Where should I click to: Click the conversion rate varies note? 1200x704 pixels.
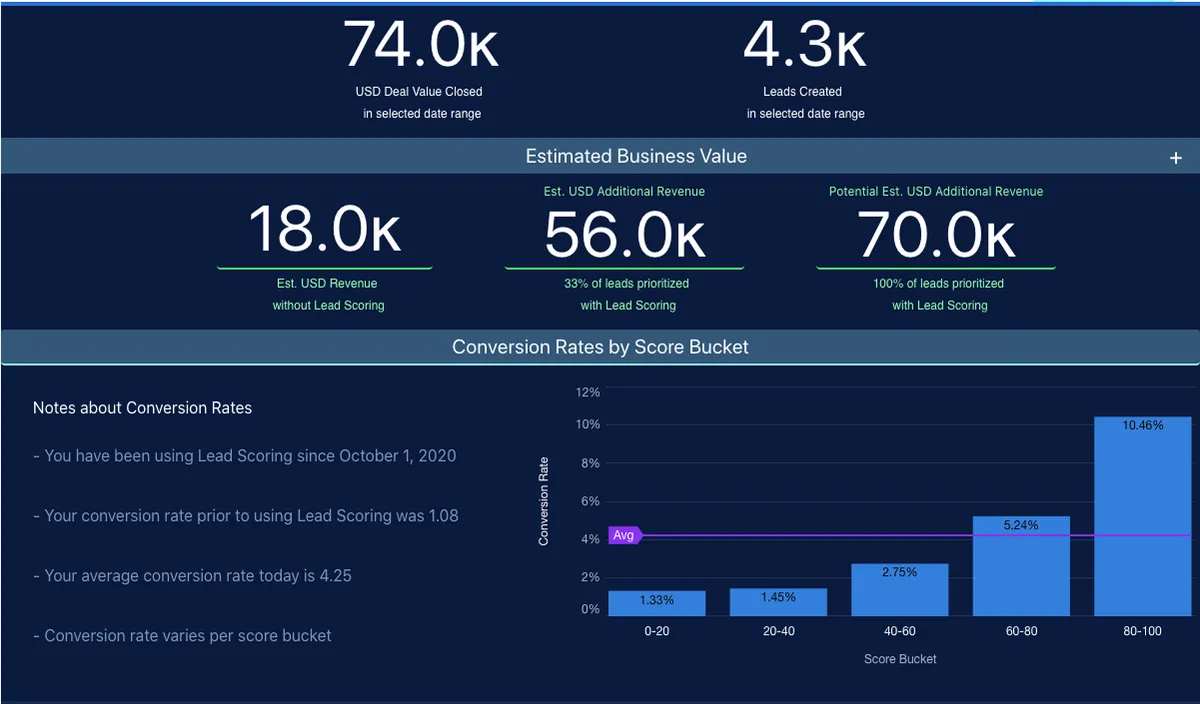click(x=182, y=636)
